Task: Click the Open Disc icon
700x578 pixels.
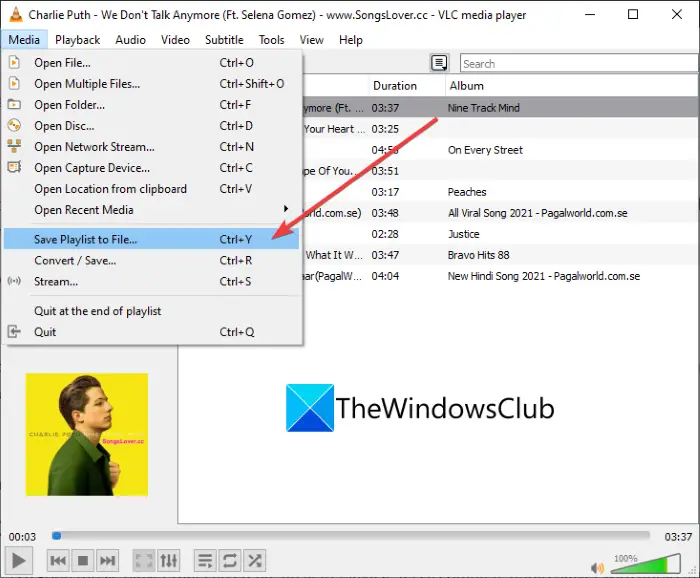Action: (14, 125)
